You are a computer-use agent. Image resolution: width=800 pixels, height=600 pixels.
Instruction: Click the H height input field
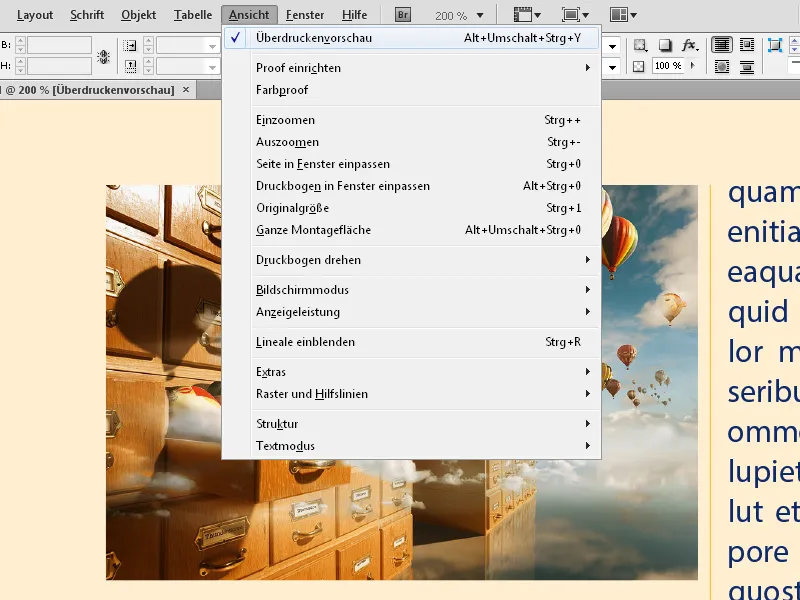tap(59, 66)
